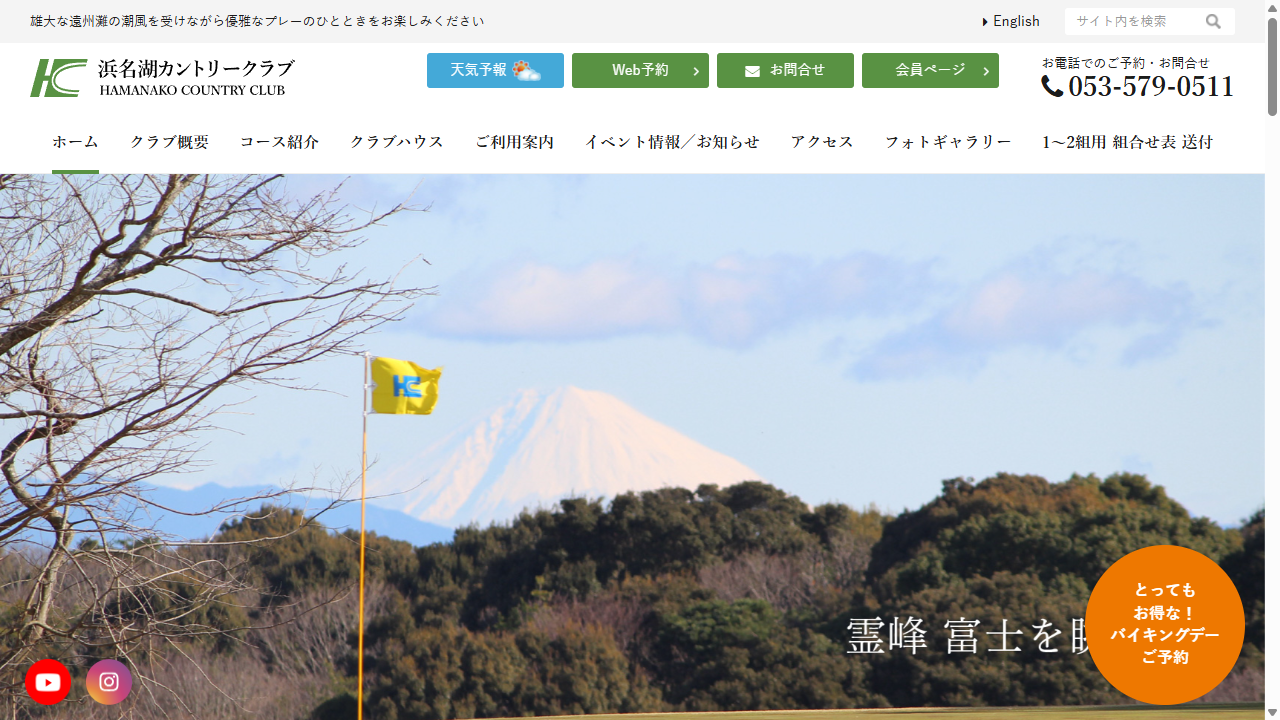
Task: Click the Mount Fuji hero image
Action: point(632,447)
